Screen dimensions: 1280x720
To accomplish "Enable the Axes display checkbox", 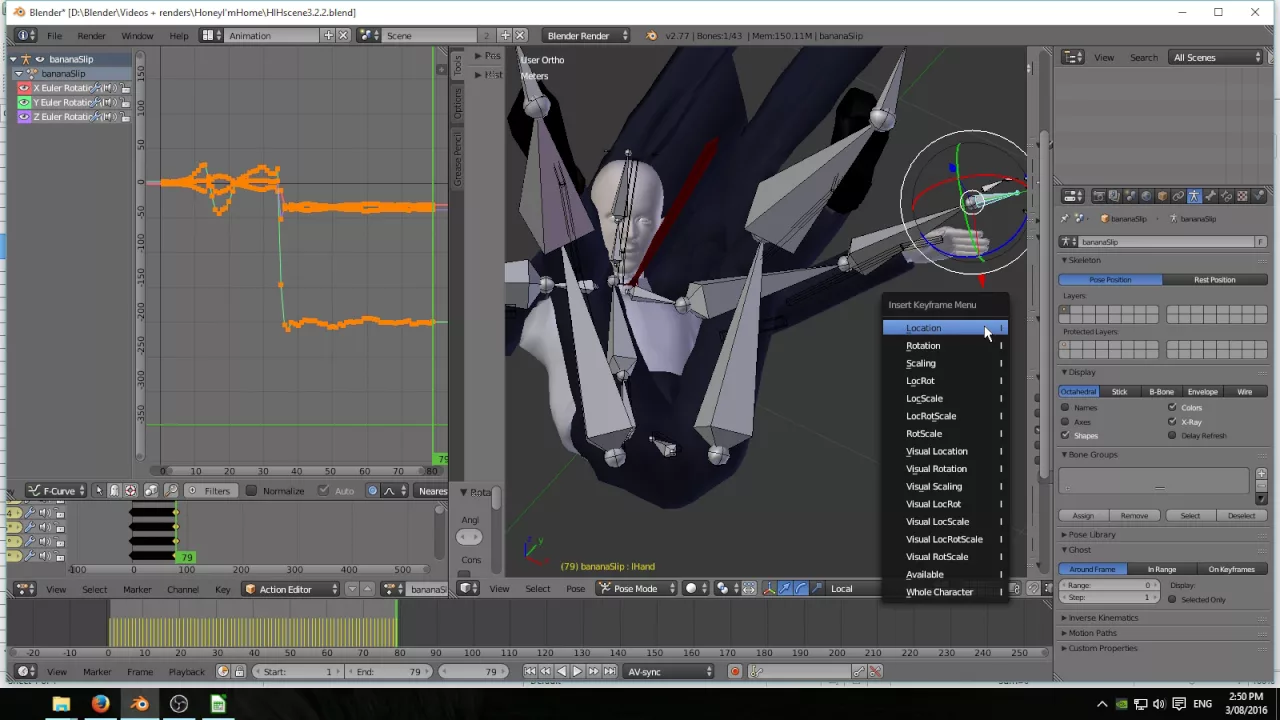I will tap(1065, 422).
